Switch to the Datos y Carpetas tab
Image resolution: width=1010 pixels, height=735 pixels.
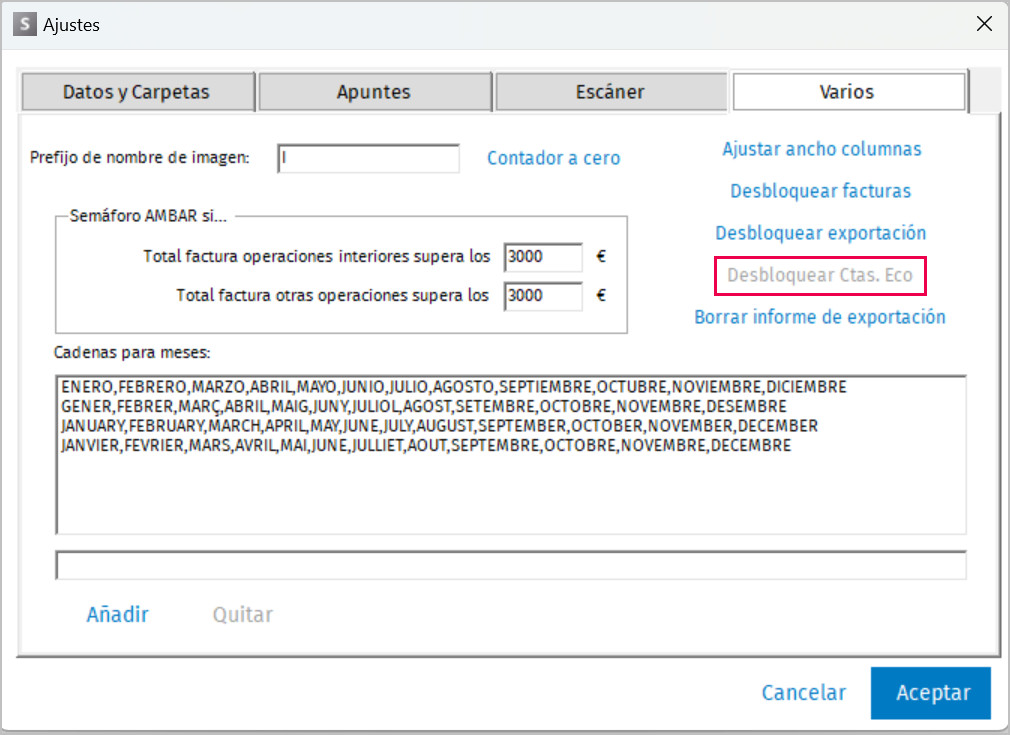pyautogui.click(x=138, y=92)
